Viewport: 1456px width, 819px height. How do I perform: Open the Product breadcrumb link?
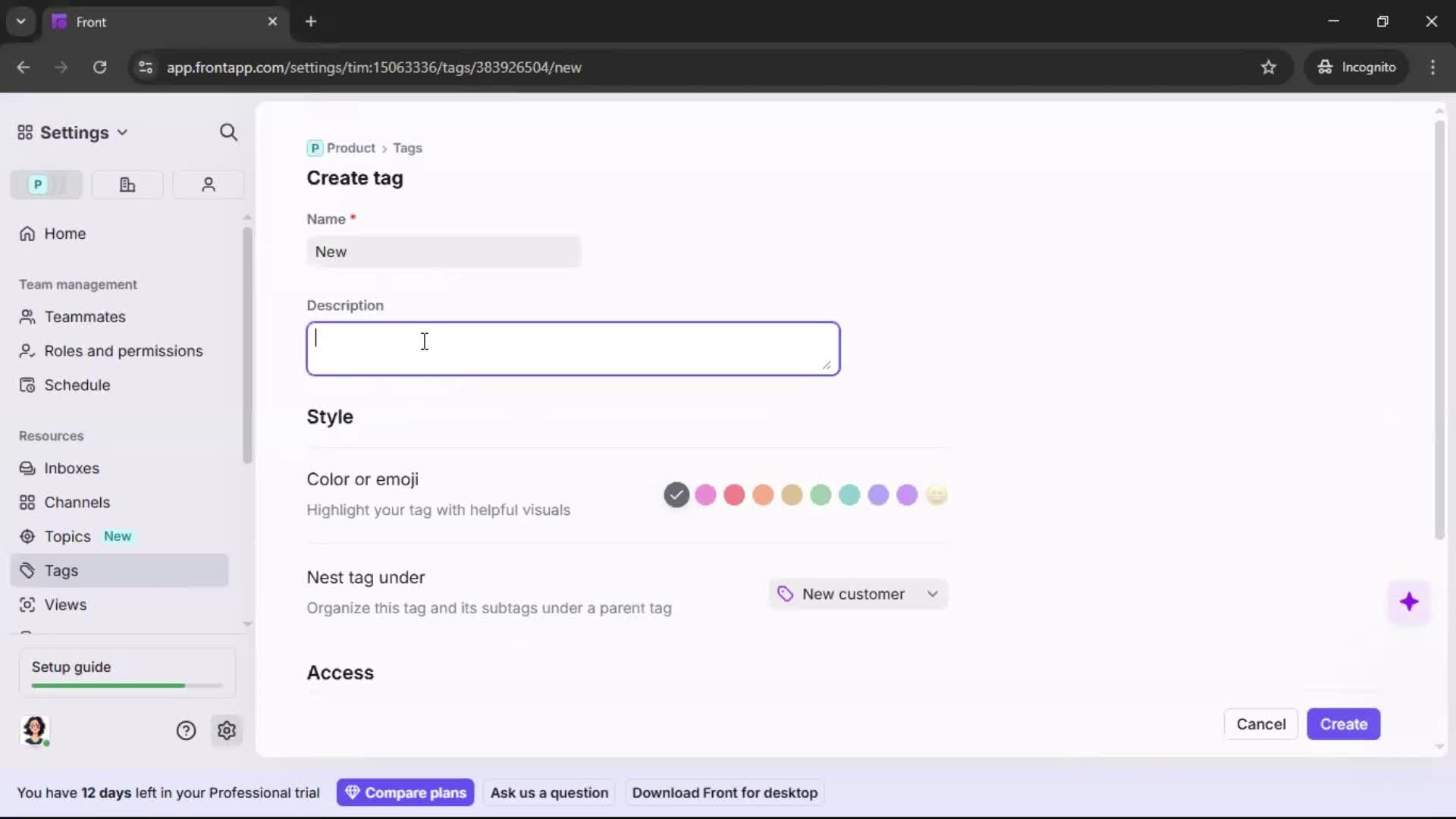(x=352, y=148)
